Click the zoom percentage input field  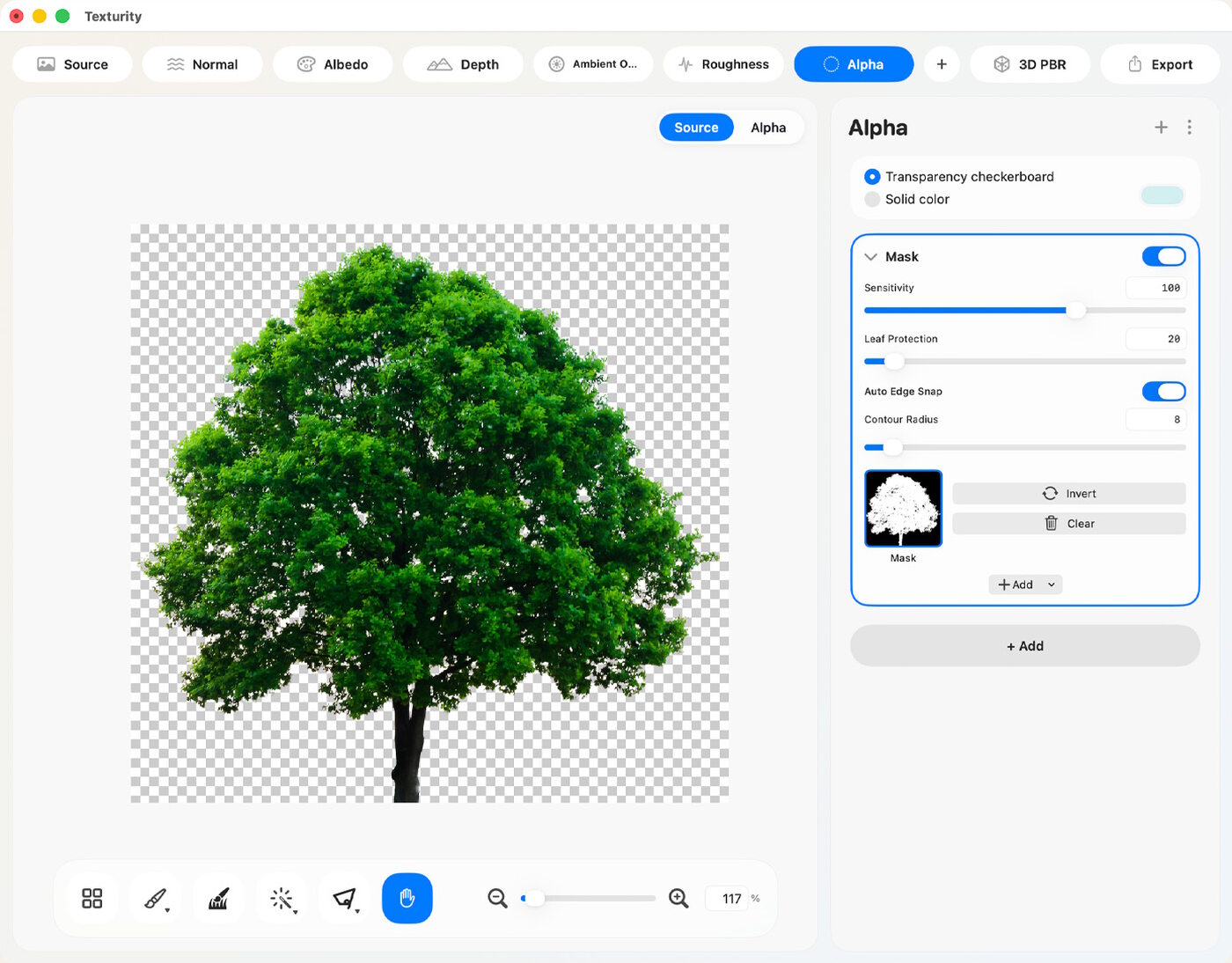coord(727,899)
